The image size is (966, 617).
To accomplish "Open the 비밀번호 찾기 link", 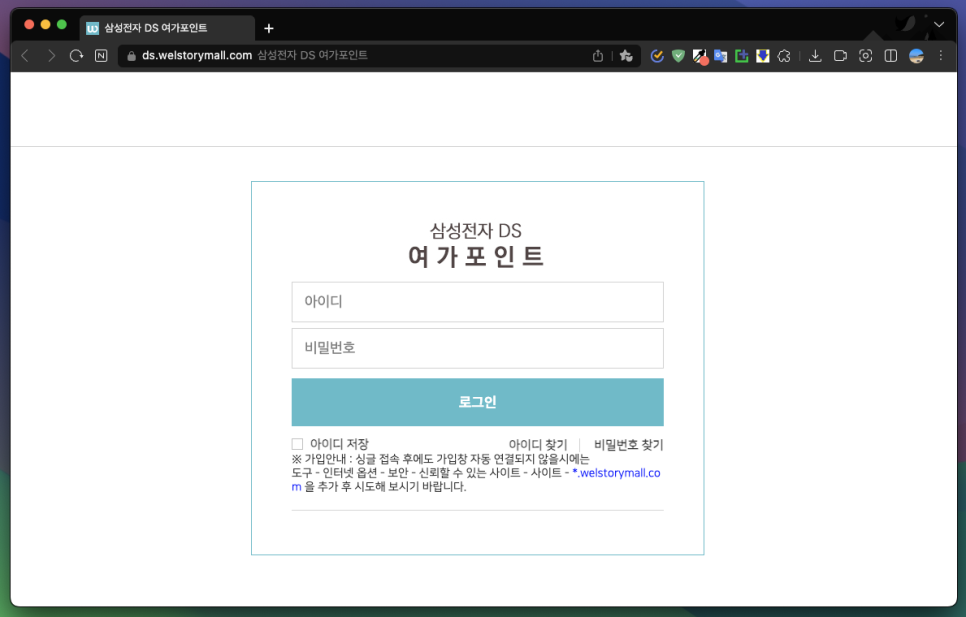I will (628, 445).
